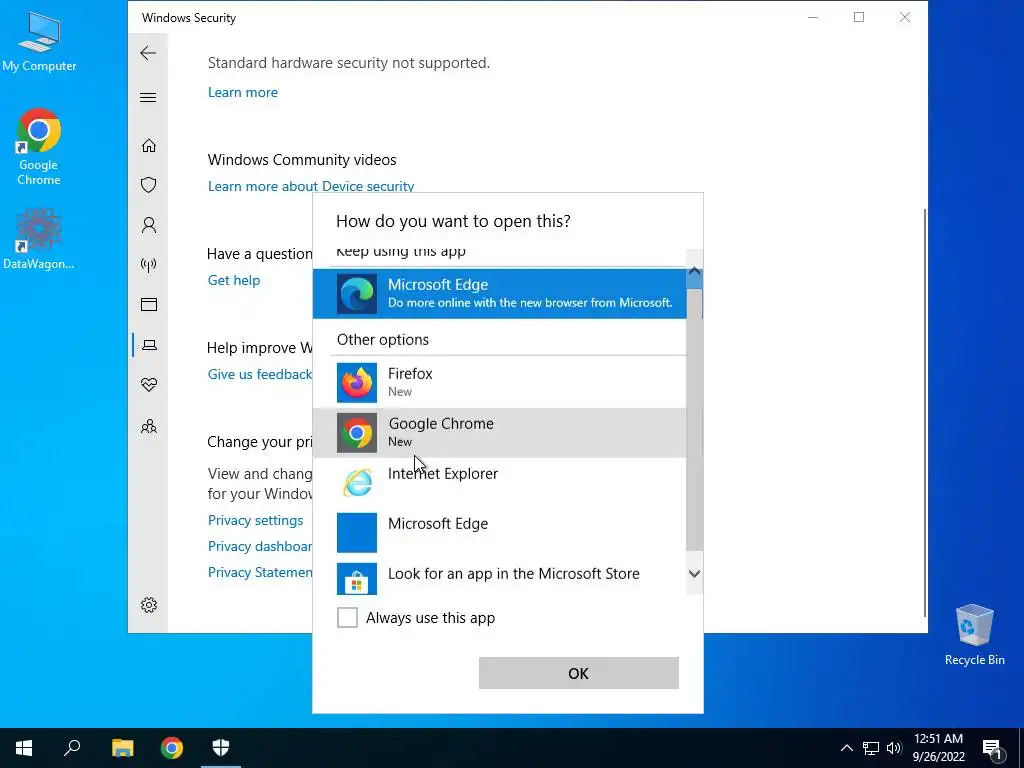Select the highlighted Microsoft Edge option
This screenshot has width=1024, height=768.
click(x=500, y=293)
